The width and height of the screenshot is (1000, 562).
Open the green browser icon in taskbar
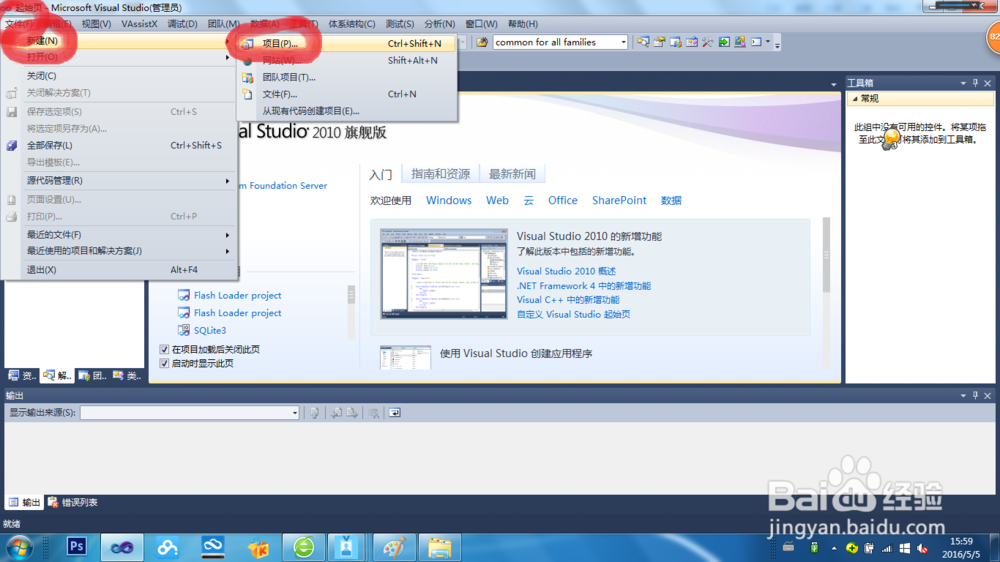[x=304, y=547]
